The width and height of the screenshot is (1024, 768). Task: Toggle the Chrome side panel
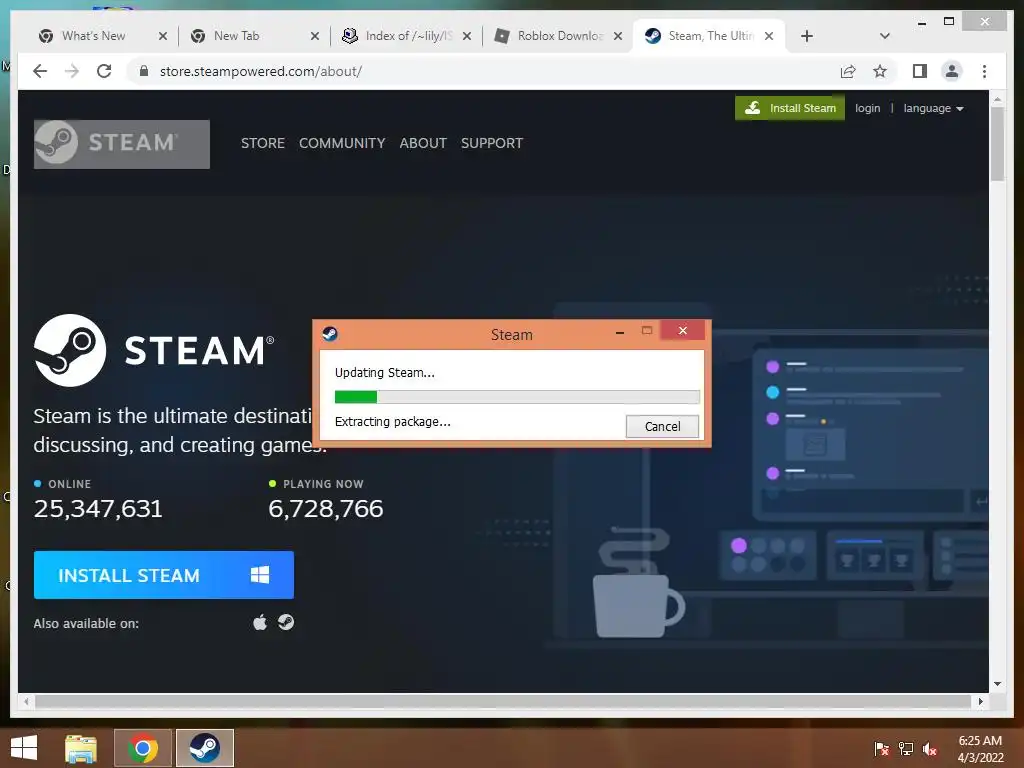point(920,71)
